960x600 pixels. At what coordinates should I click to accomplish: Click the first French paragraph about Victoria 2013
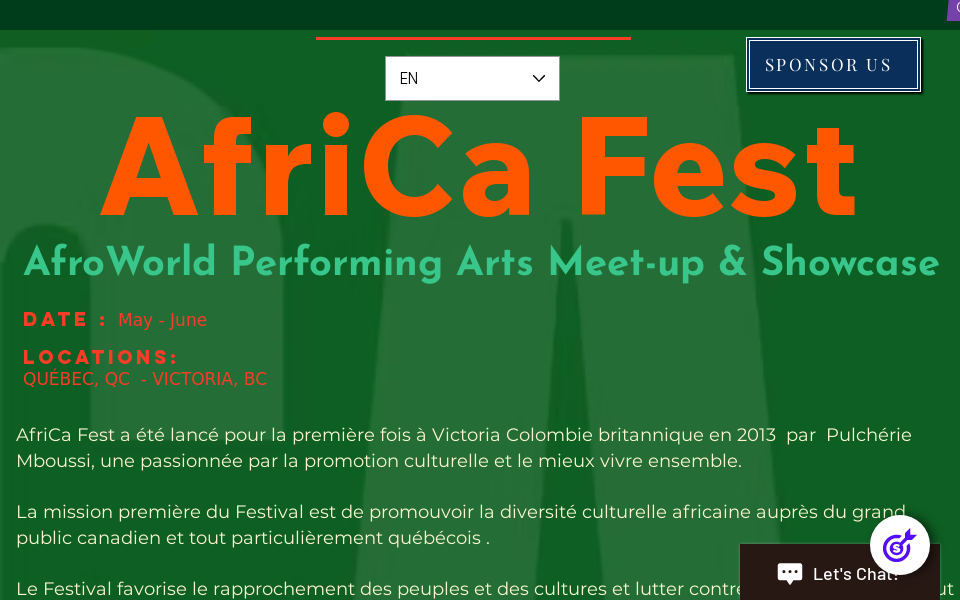click(x=463, y=448)
